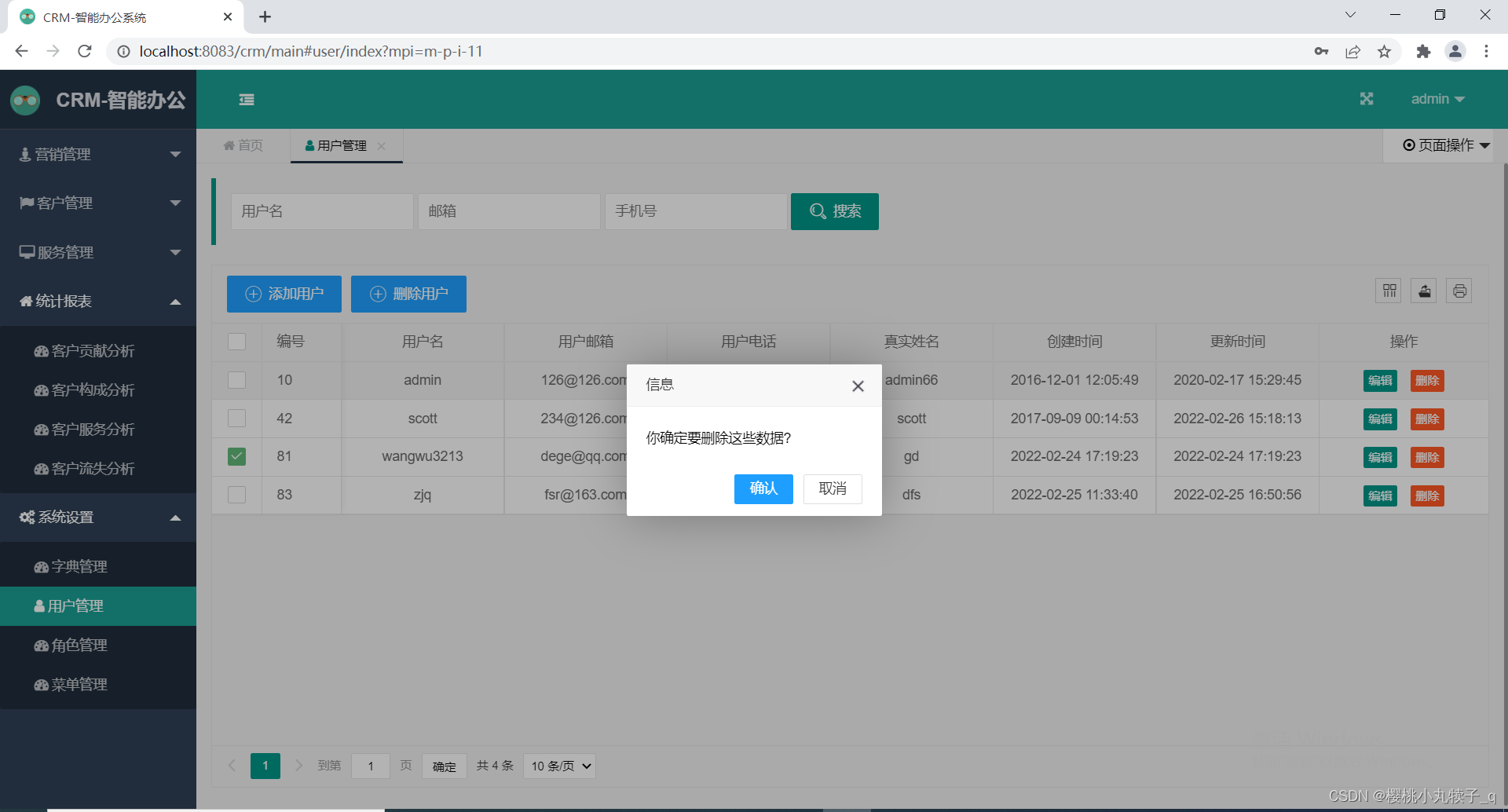Click the print table icon

(1459, 291)
